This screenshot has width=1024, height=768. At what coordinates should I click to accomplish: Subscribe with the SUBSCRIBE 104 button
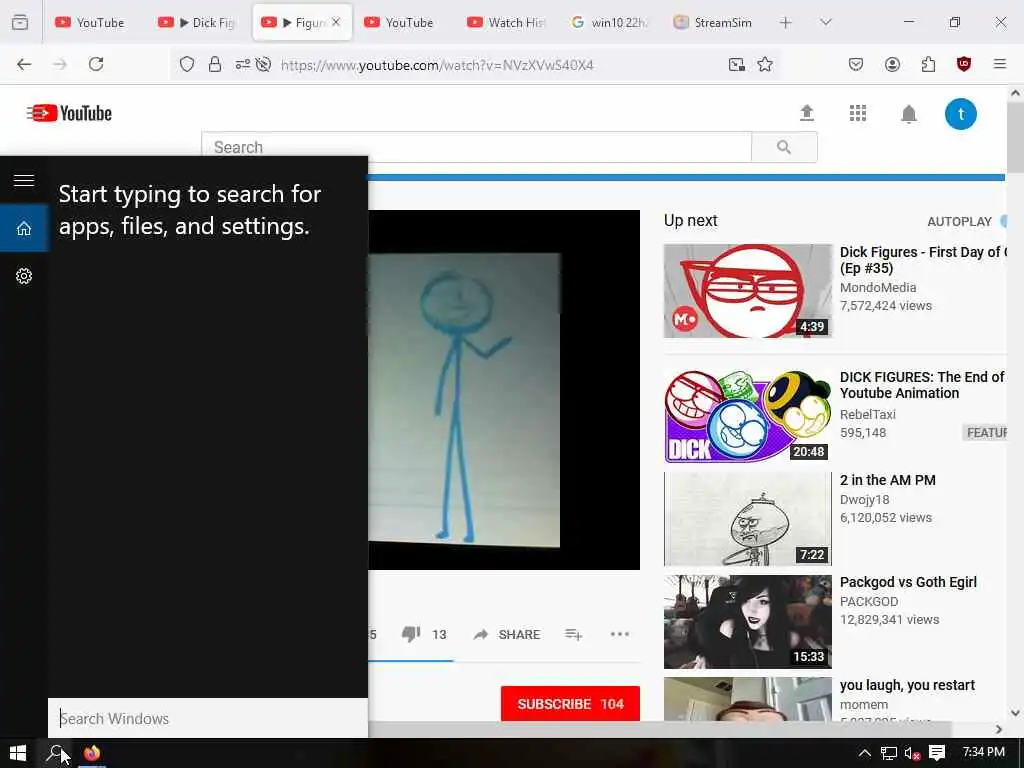[570, 704]
